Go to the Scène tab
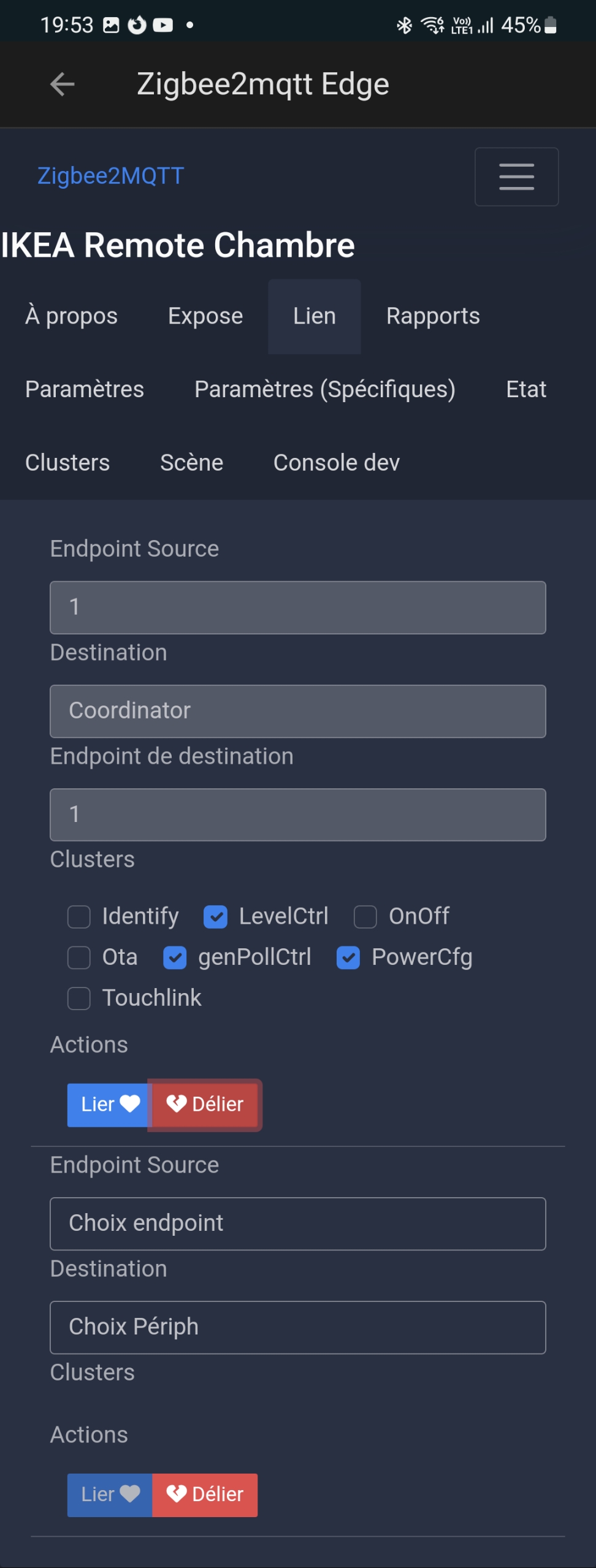Screen dimensions: 596x1568 [x=192, y=463]
